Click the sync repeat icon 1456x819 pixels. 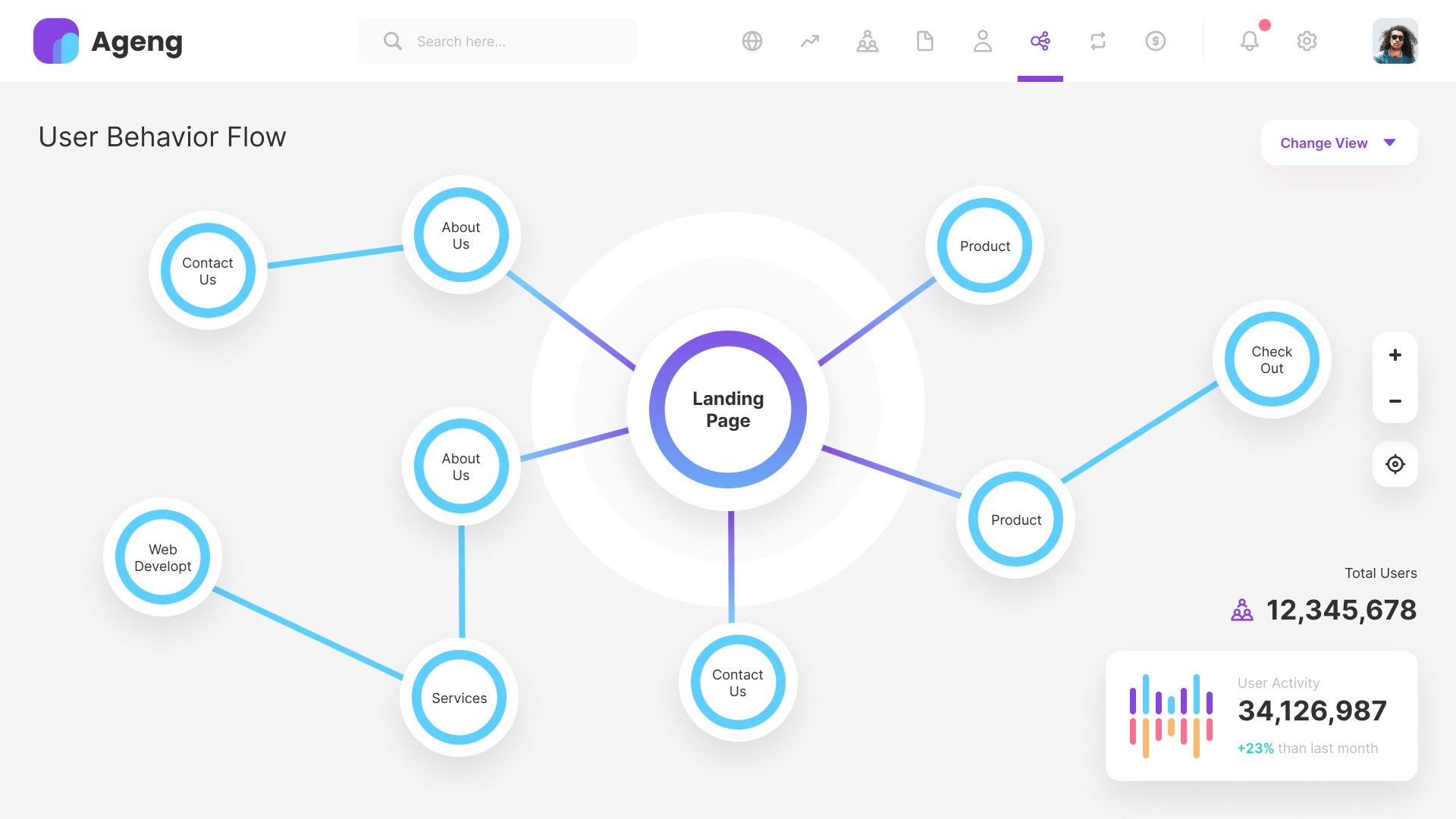pyautogui.click(x=1097, y=41)
